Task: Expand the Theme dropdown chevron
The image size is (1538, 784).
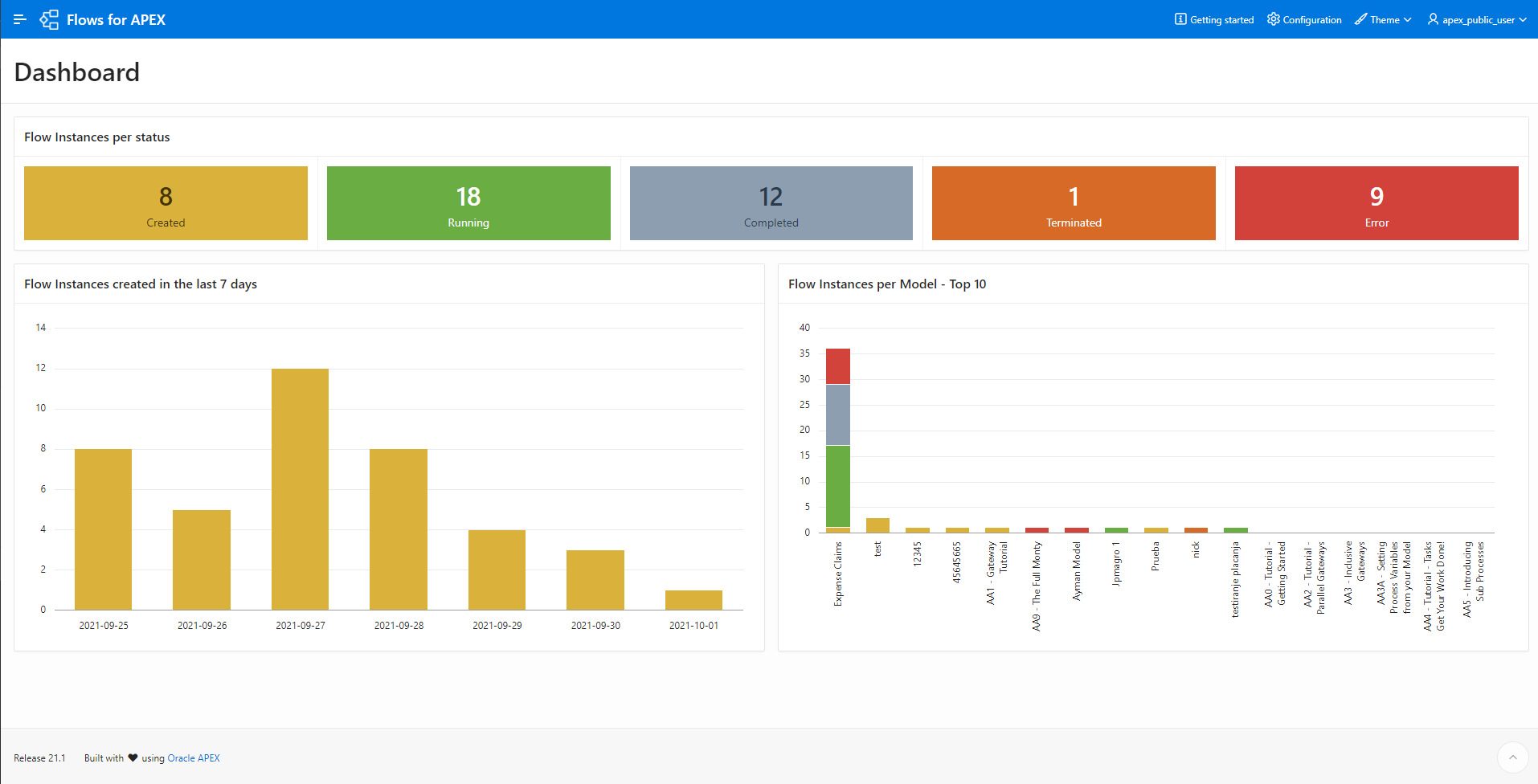Action: [1407, 20]
